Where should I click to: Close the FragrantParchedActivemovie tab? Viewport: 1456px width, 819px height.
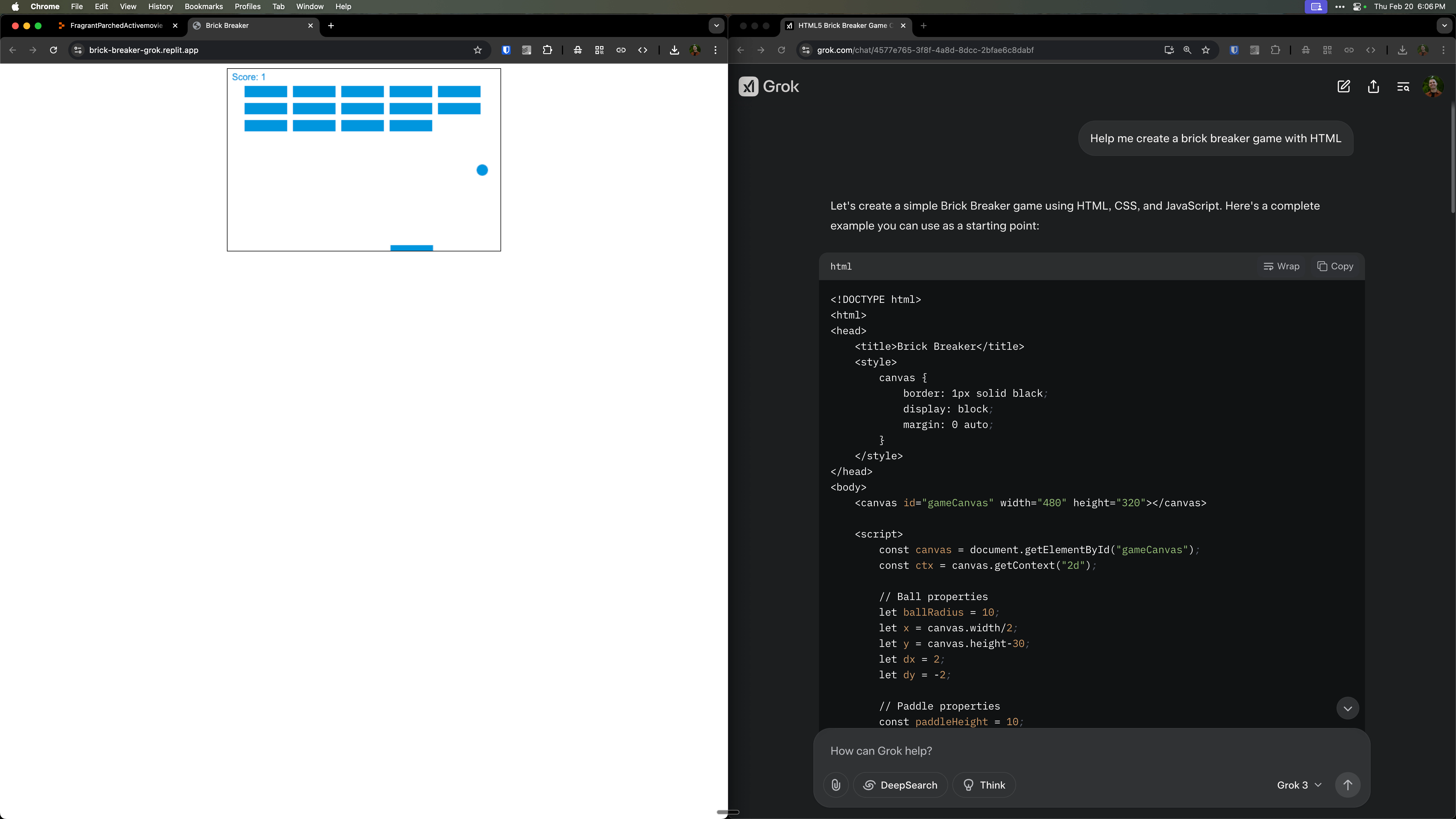(x=175, y=25)
